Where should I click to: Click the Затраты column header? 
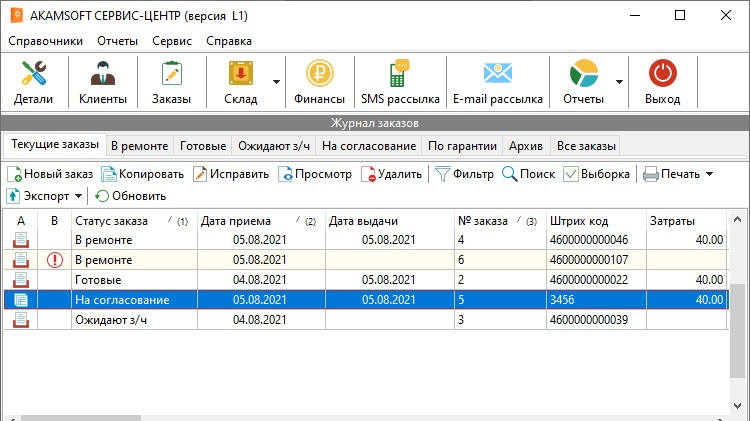(686, 221)
